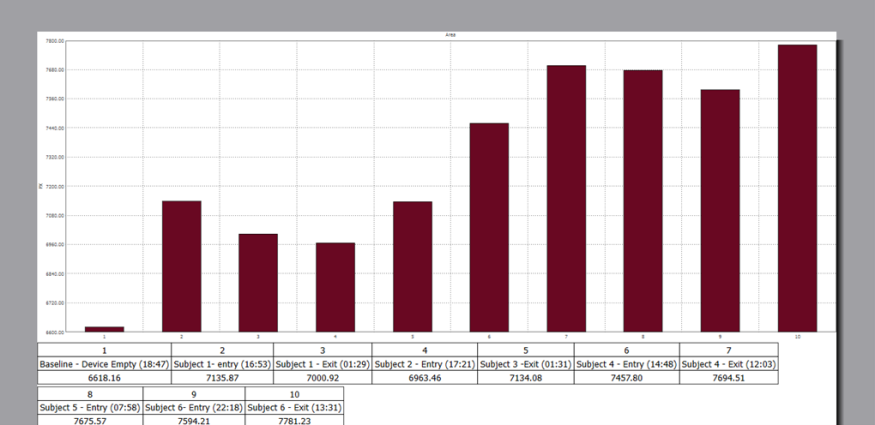
Task: Select the value 6618.16
Action: [x=104, y=378]
